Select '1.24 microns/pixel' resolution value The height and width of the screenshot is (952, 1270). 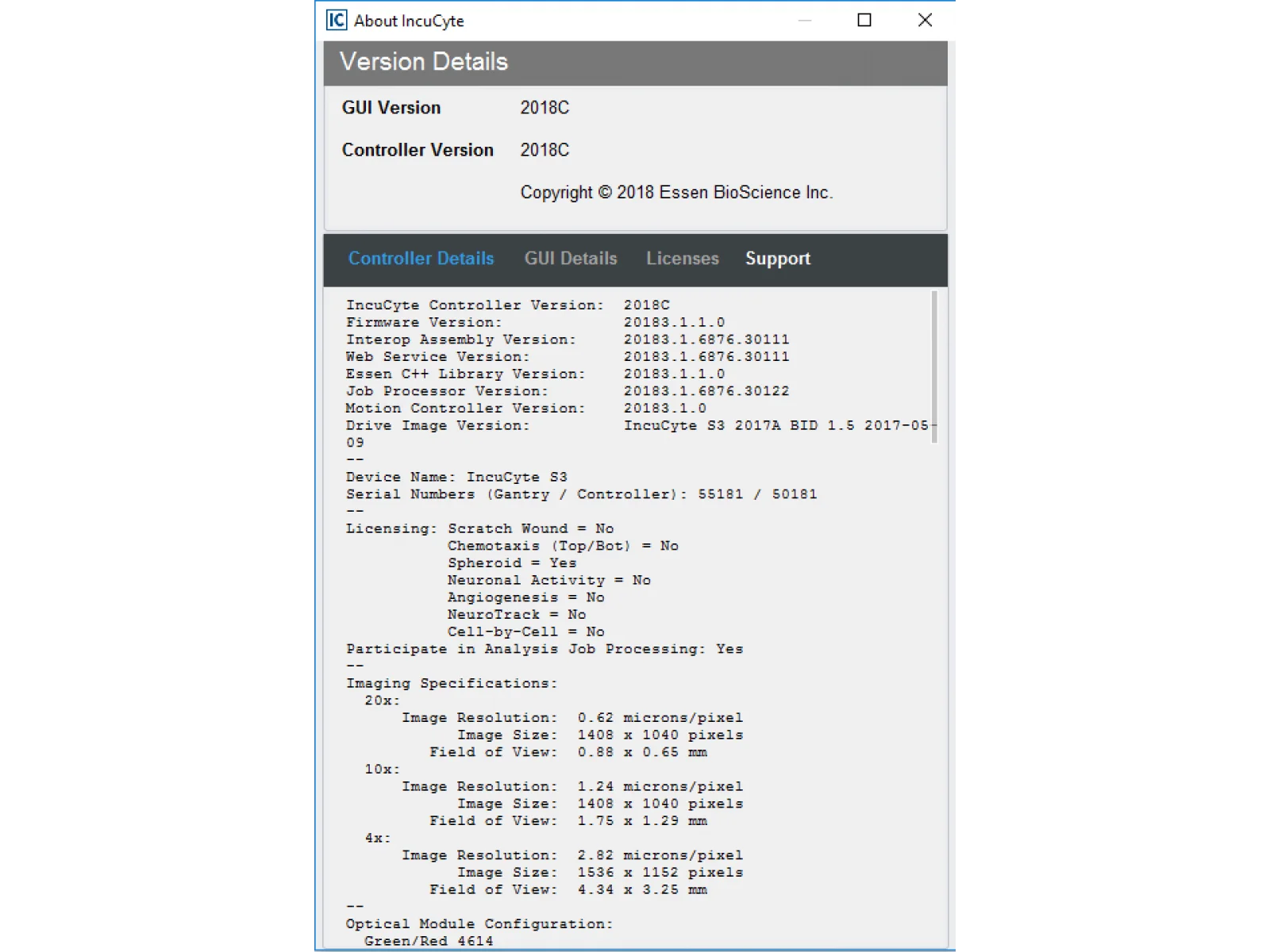pyautogui.click(x=660, y=787)
